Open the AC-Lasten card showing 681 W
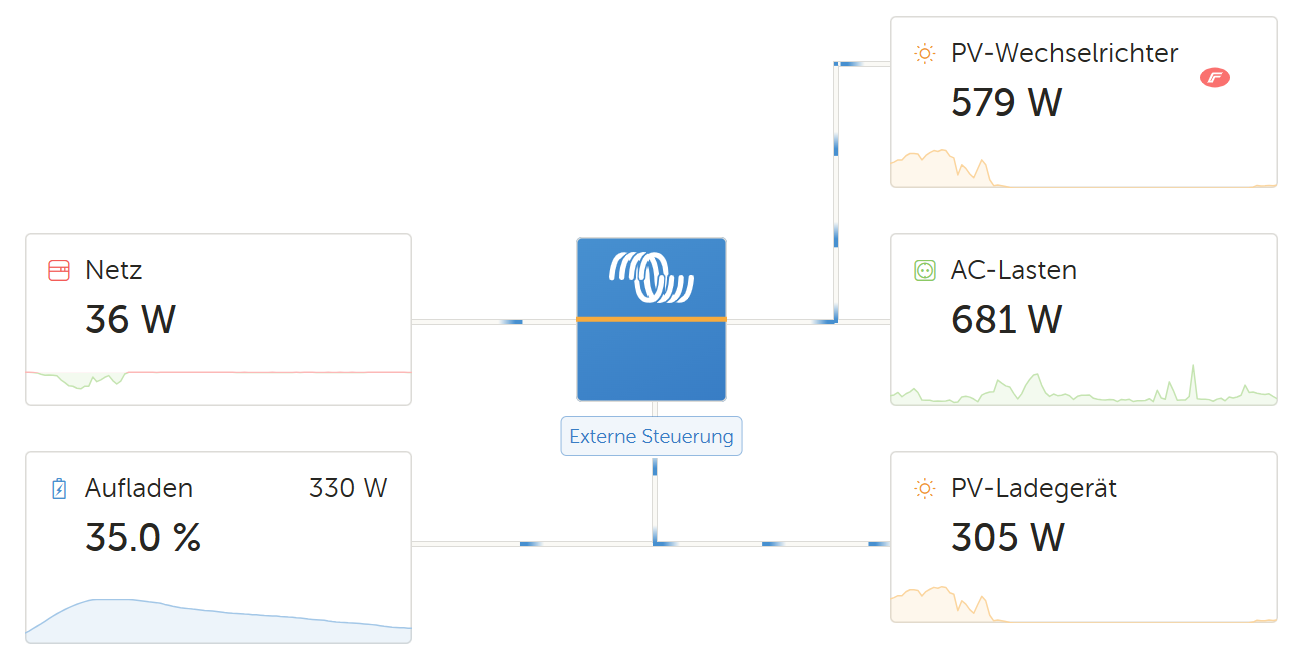1292x656 pixels. point(1084,319)
